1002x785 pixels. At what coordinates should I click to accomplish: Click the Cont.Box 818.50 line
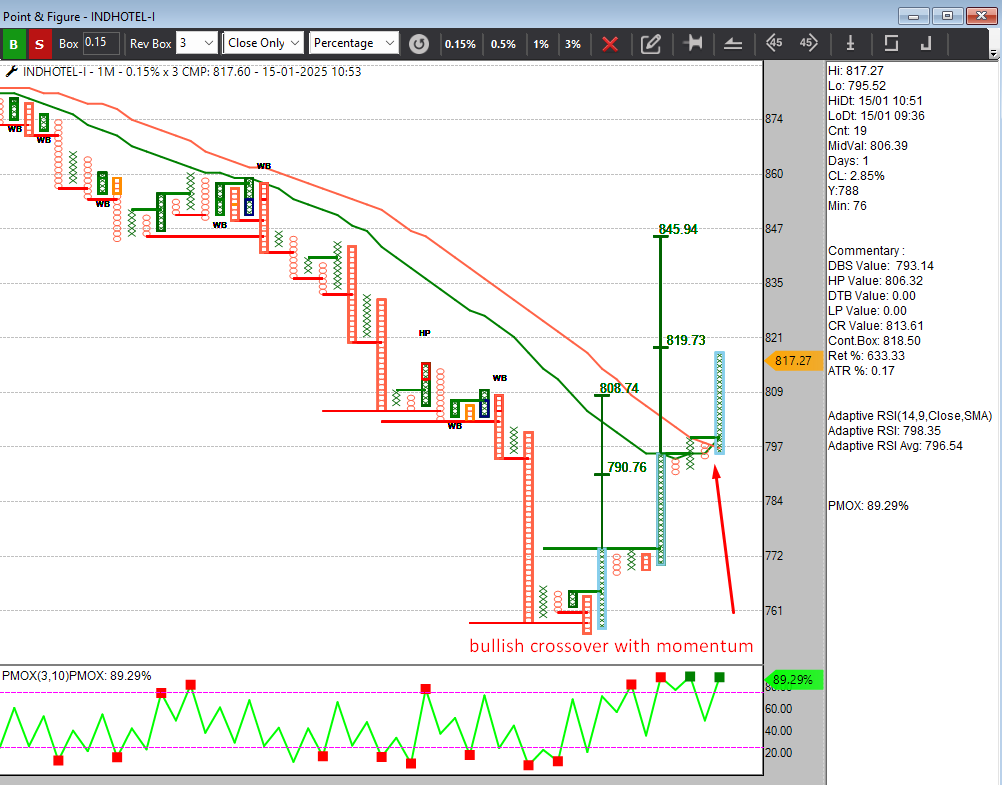(874, 341)
